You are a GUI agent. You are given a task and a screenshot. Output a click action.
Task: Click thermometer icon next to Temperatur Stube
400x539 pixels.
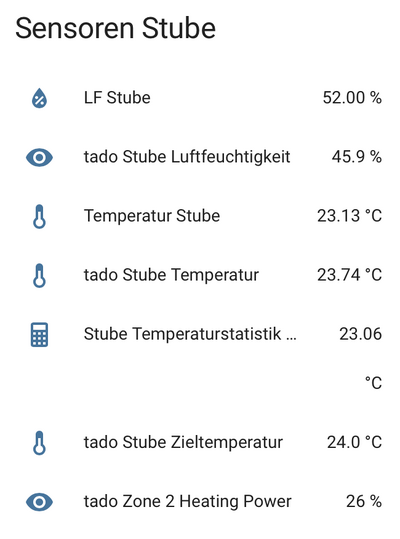pyautogui.click(x=40, y=217)
